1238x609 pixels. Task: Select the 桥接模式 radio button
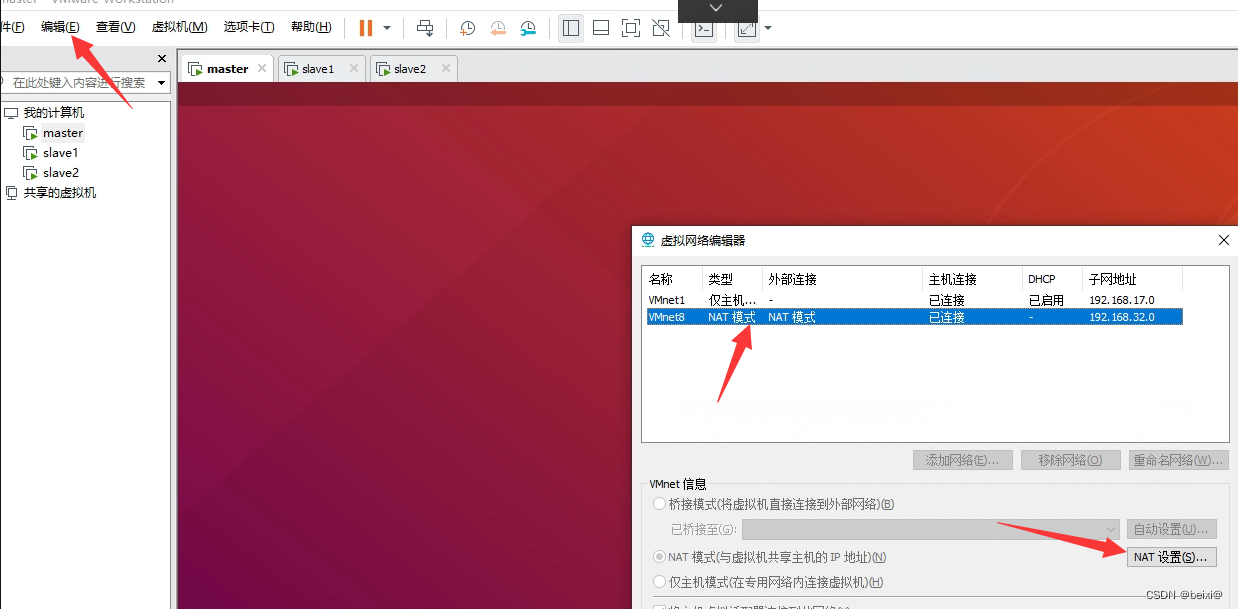click(659, 504)
